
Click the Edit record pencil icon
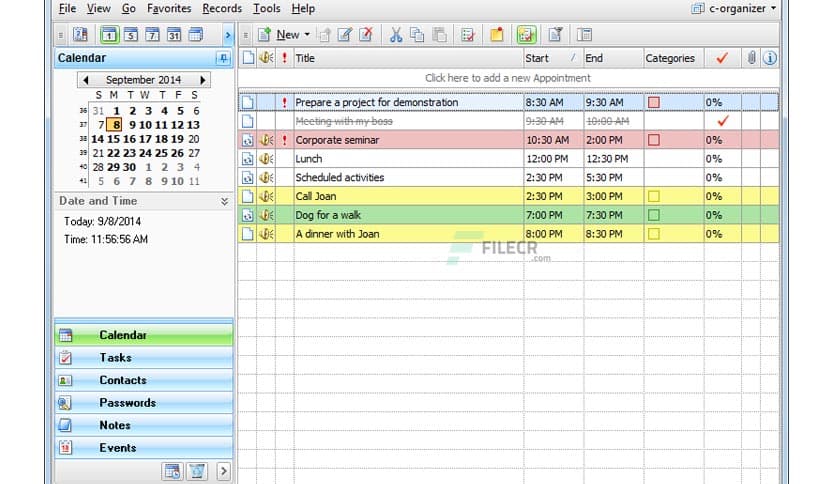pos(345,35)
